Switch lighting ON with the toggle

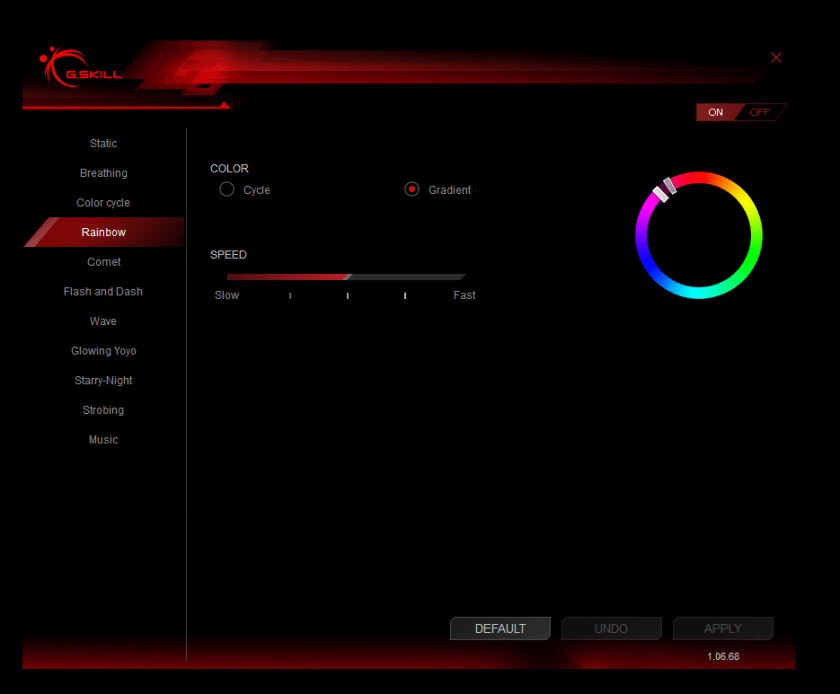pyautogui.click(x=716, y=112)
